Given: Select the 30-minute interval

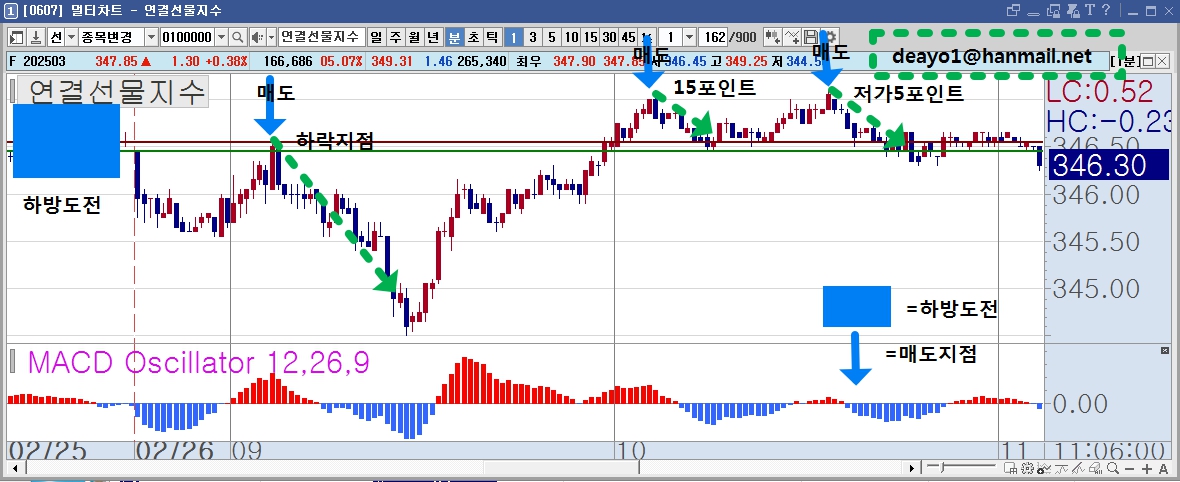Looking at the screenshot, I should (x=609, y=37).
